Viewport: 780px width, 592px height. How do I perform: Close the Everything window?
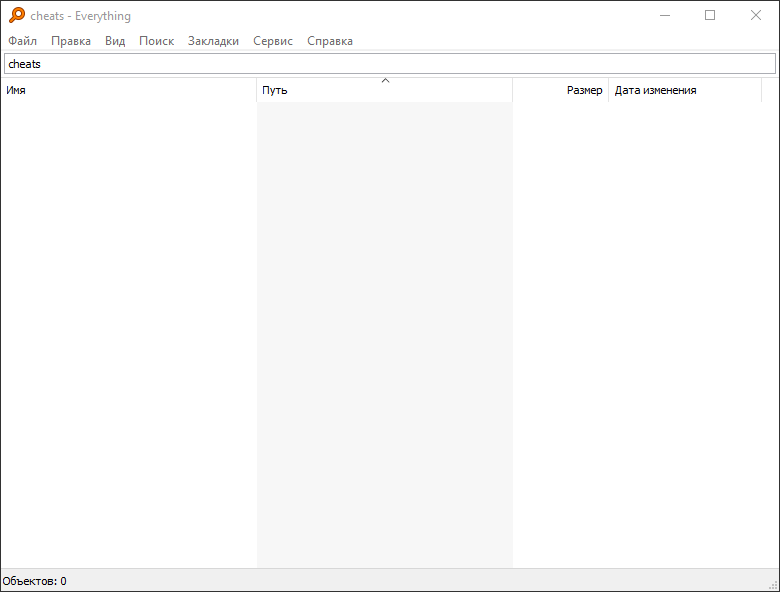756,15
